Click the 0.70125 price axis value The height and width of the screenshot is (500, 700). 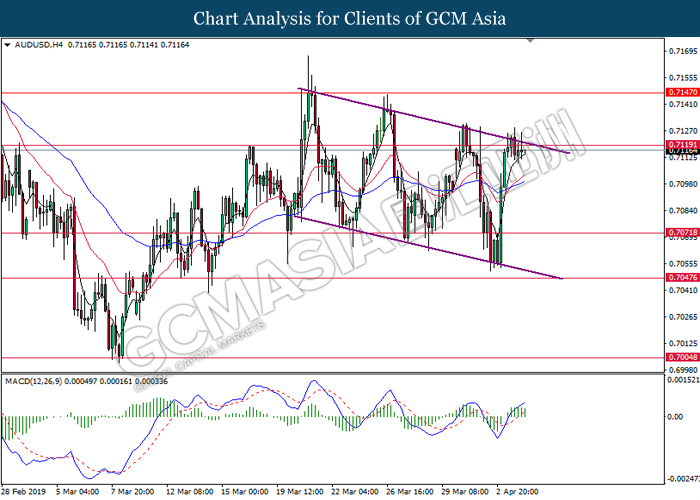click(683, 343)
